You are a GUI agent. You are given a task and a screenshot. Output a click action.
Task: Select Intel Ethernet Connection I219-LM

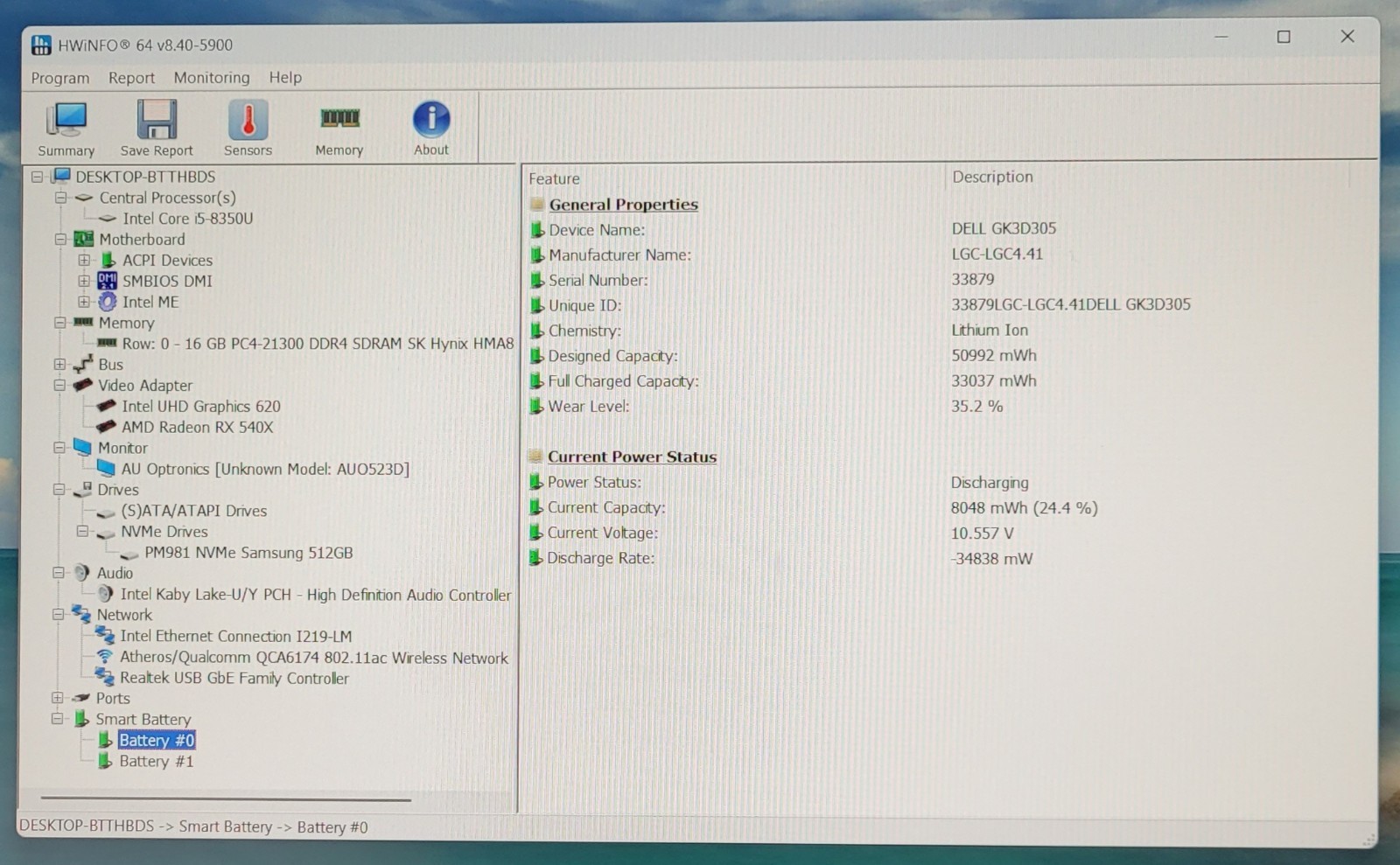[236, 636]
